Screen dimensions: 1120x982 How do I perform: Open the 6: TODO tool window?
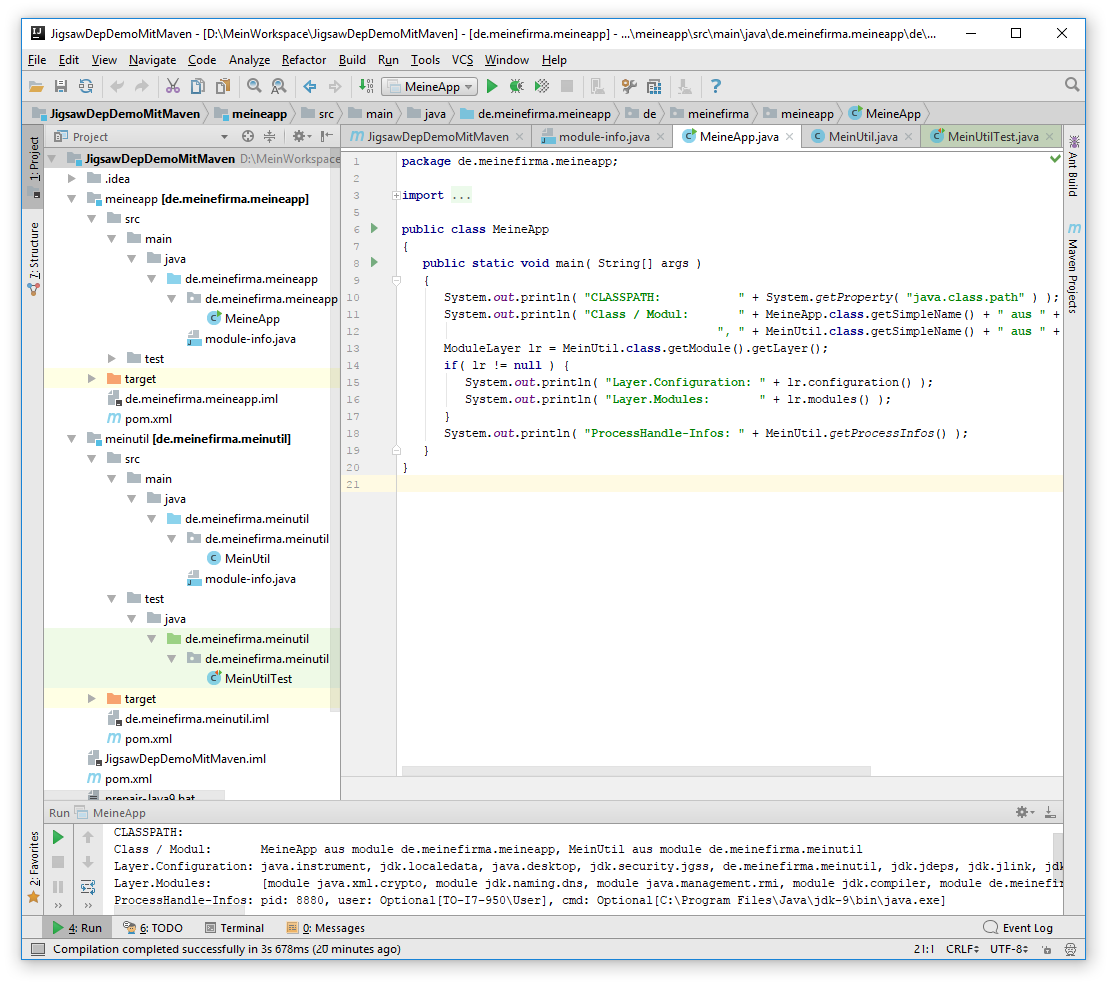coord(153,928)
